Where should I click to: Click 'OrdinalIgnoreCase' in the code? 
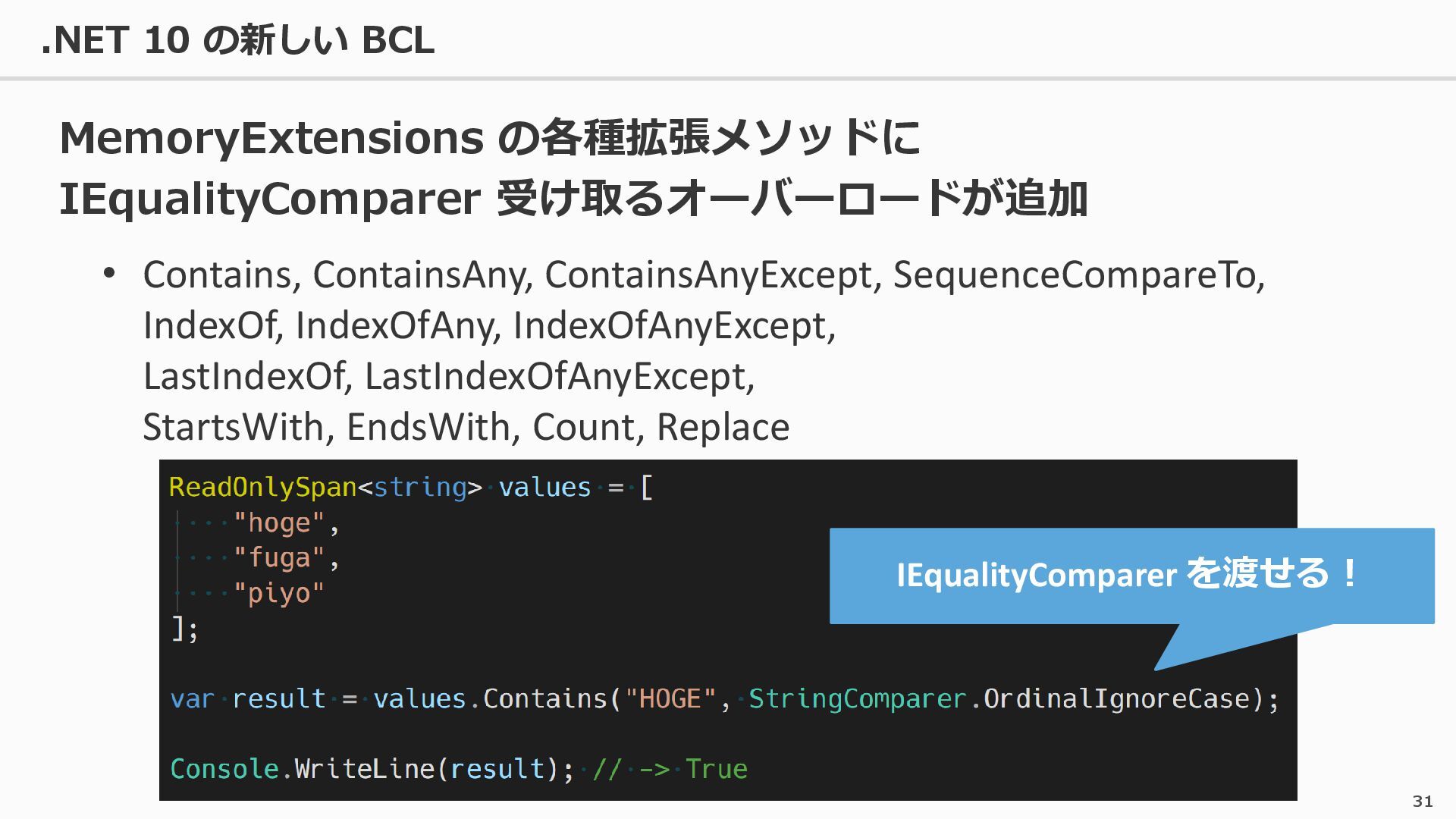click(x=1116, y=699)
